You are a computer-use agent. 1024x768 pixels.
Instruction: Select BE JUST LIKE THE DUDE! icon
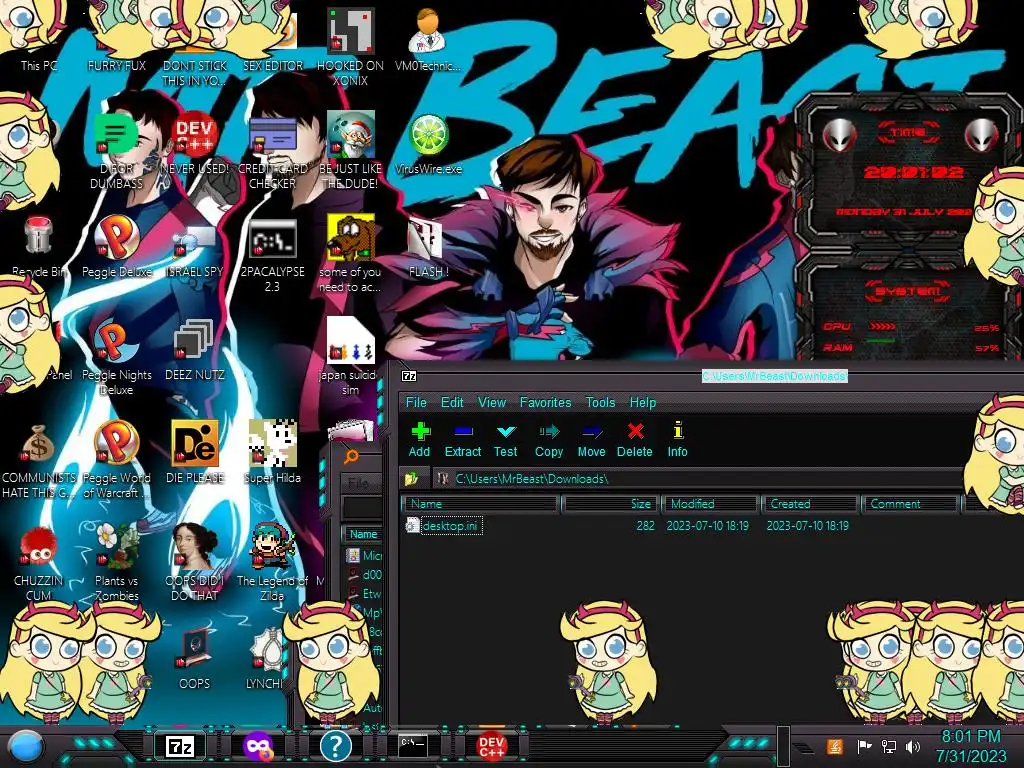click(350, 150)
